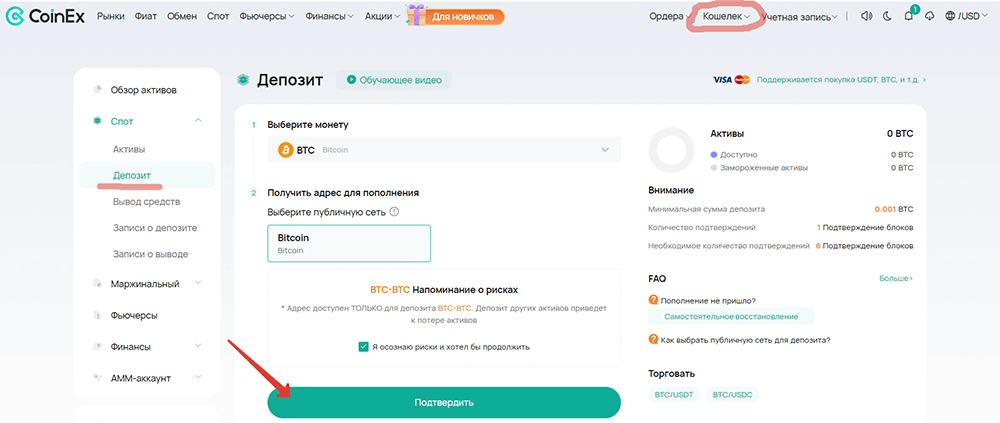Open the BTC coin selection dropdown
Screen dimensions: 1000x423
coord(444,150)
